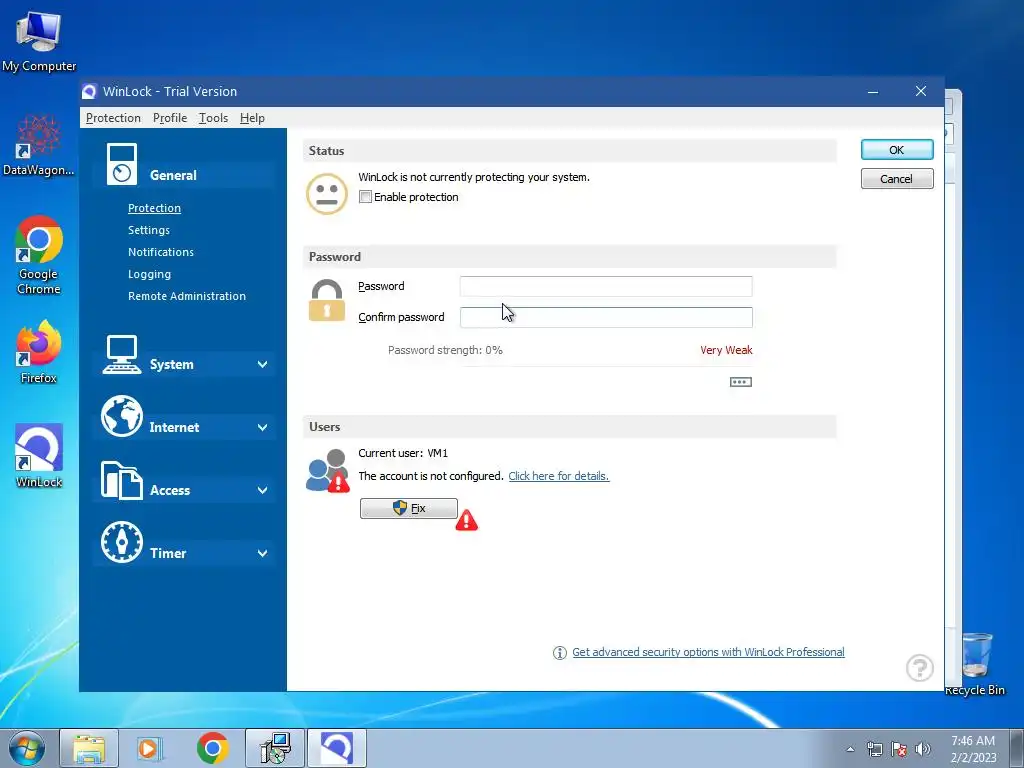Open DataWagon desktop shortcut
The width and height of the screenshot is (1024, 768).
[39, 145]
